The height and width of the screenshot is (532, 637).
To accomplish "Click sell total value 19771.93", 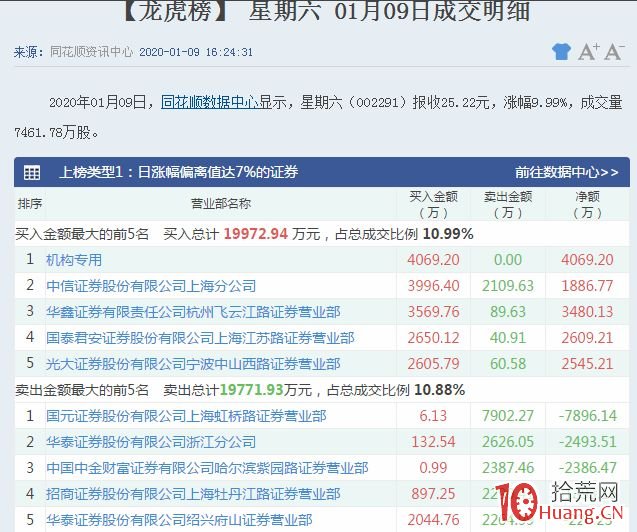I will point(251,390).
